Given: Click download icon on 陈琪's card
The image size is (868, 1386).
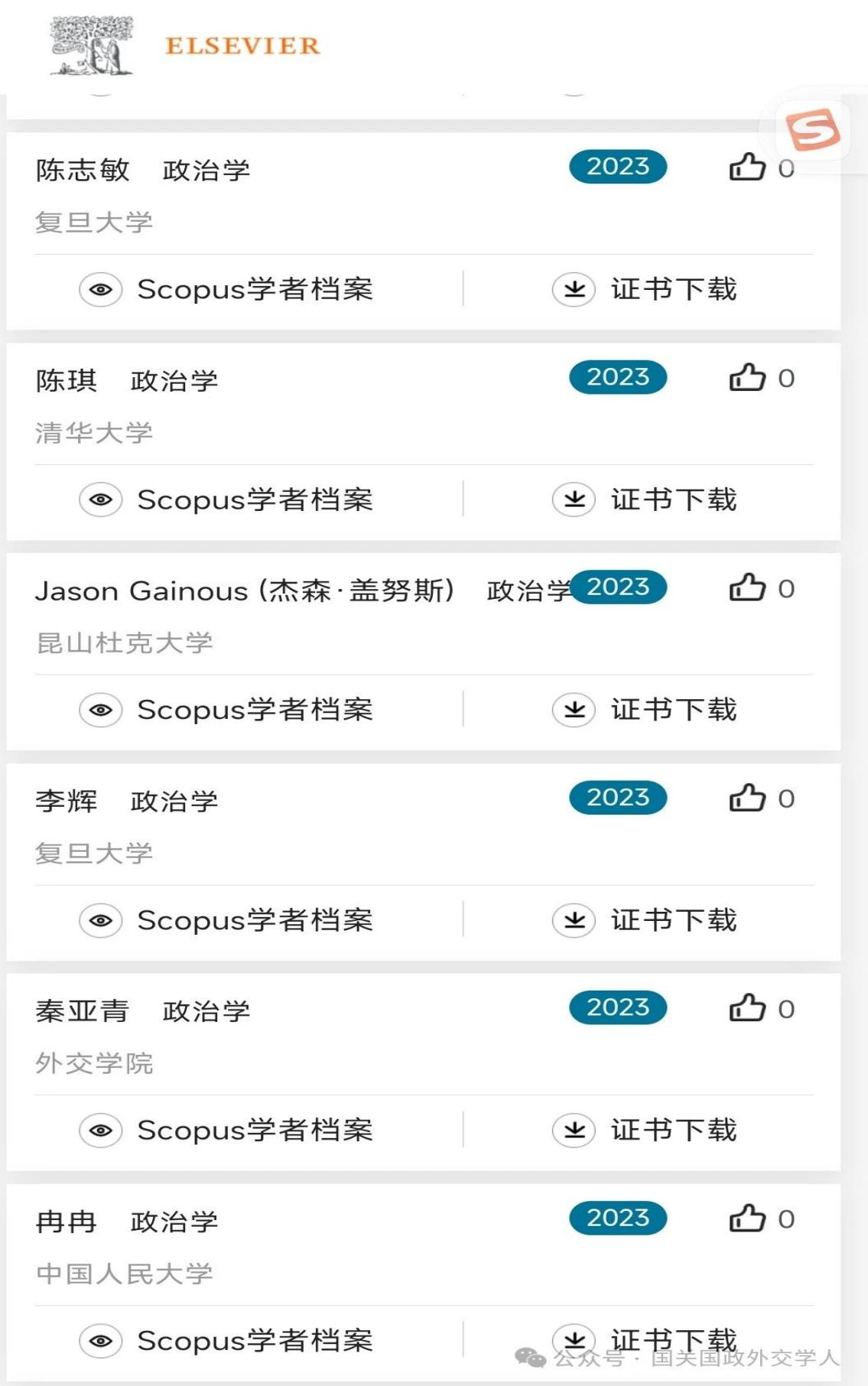Looking at the screenshot, I should (574, 500).
